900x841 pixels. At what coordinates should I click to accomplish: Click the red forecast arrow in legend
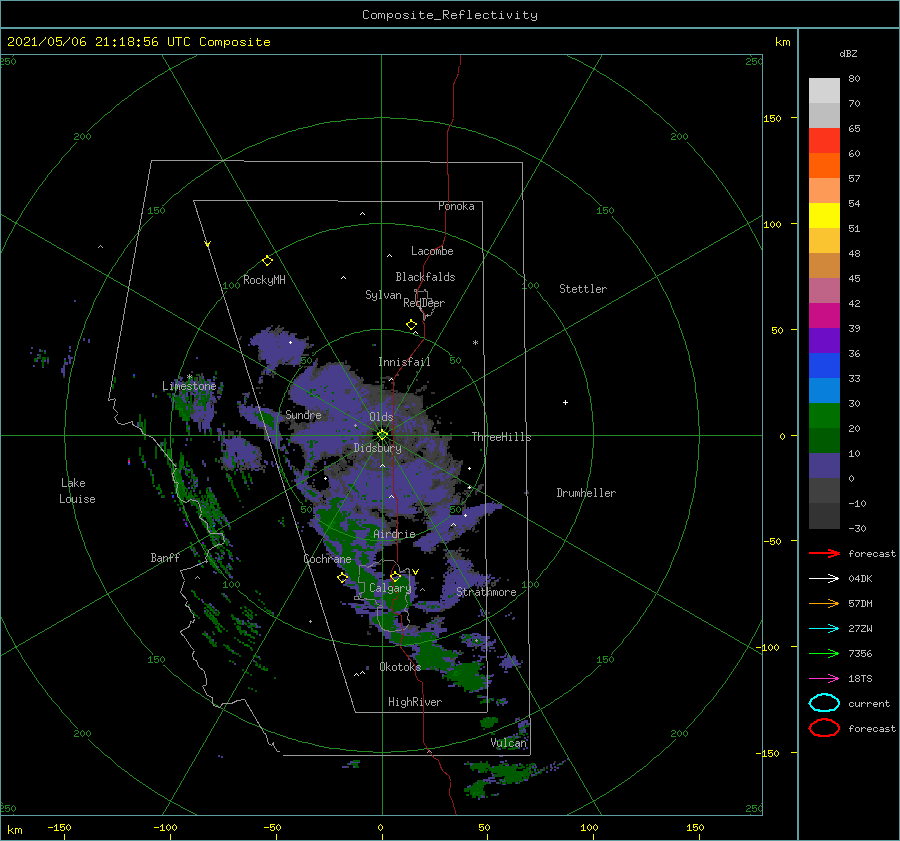click(824, 553)
